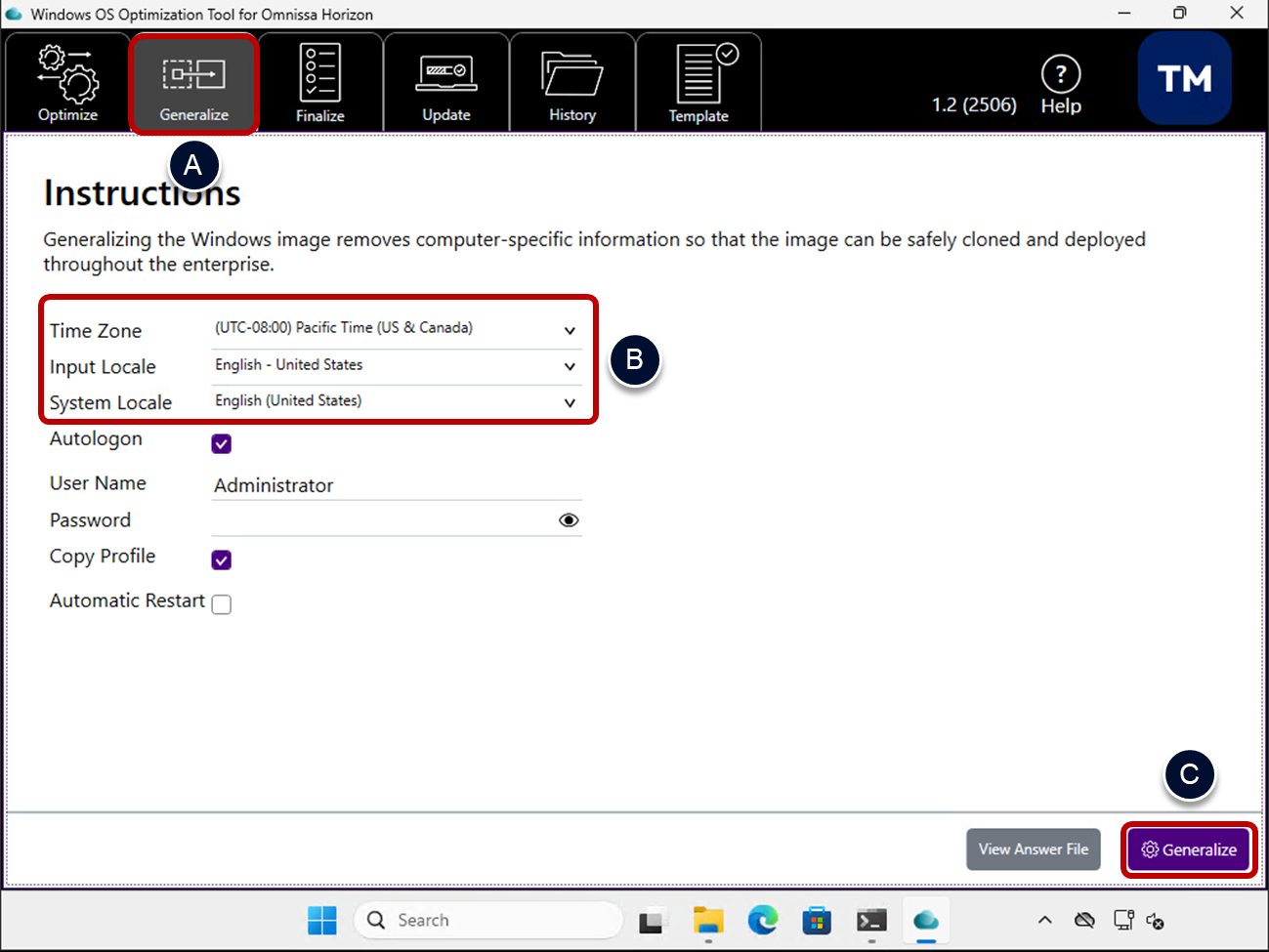The image size is (1269, 952).
Task: Switch to the Generalize tab
Action: click(x=193, y=84)
